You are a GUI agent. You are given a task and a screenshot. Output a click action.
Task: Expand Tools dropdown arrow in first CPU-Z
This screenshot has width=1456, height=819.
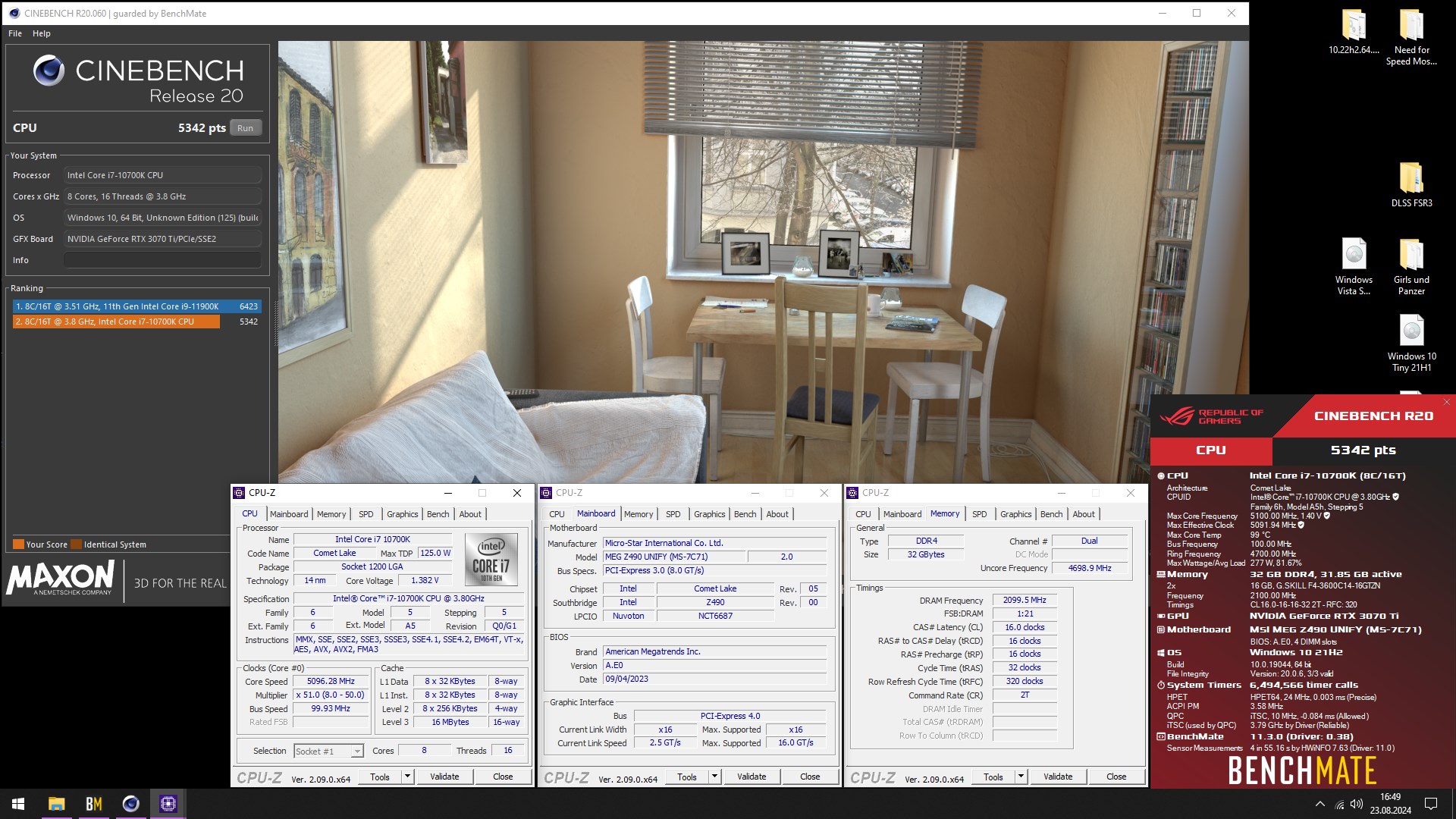(x=407, y=777)
